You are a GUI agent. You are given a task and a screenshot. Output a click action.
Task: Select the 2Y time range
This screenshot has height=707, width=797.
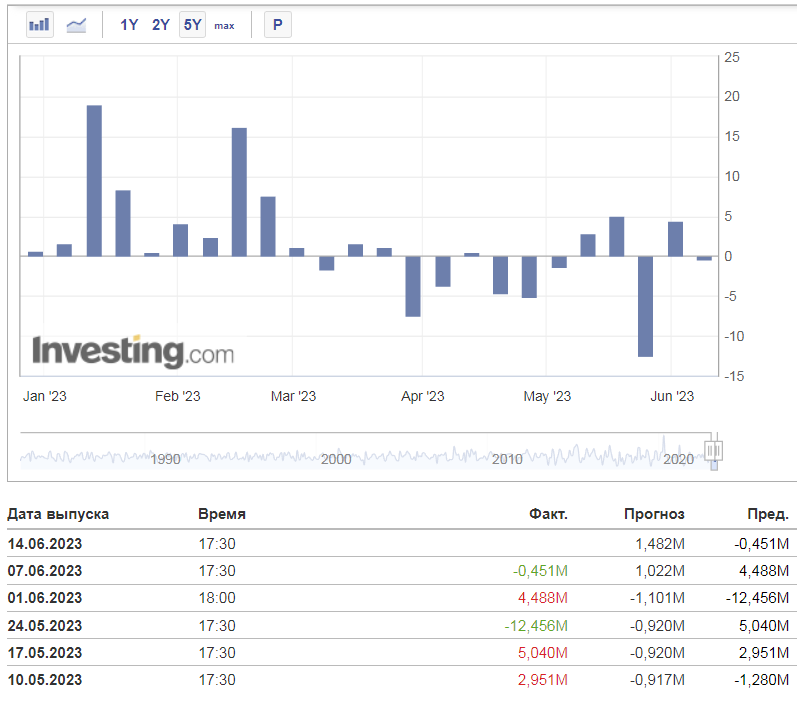(x=161, y=24)
